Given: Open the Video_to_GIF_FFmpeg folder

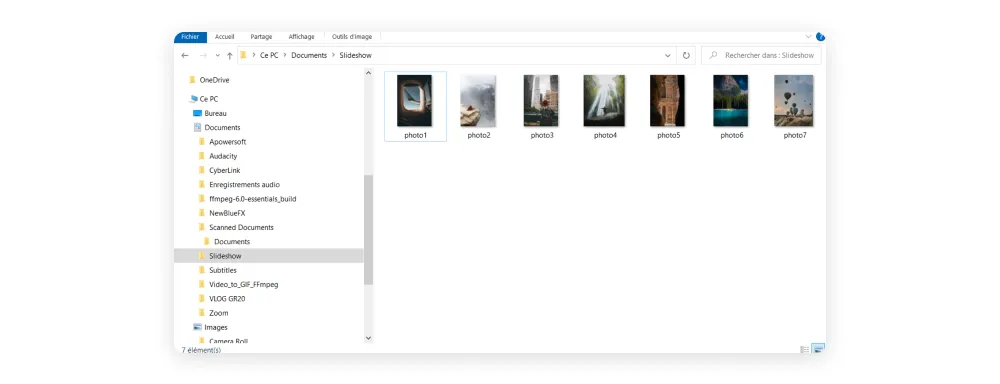Looking at the screenshot, I should pos(244,284).
